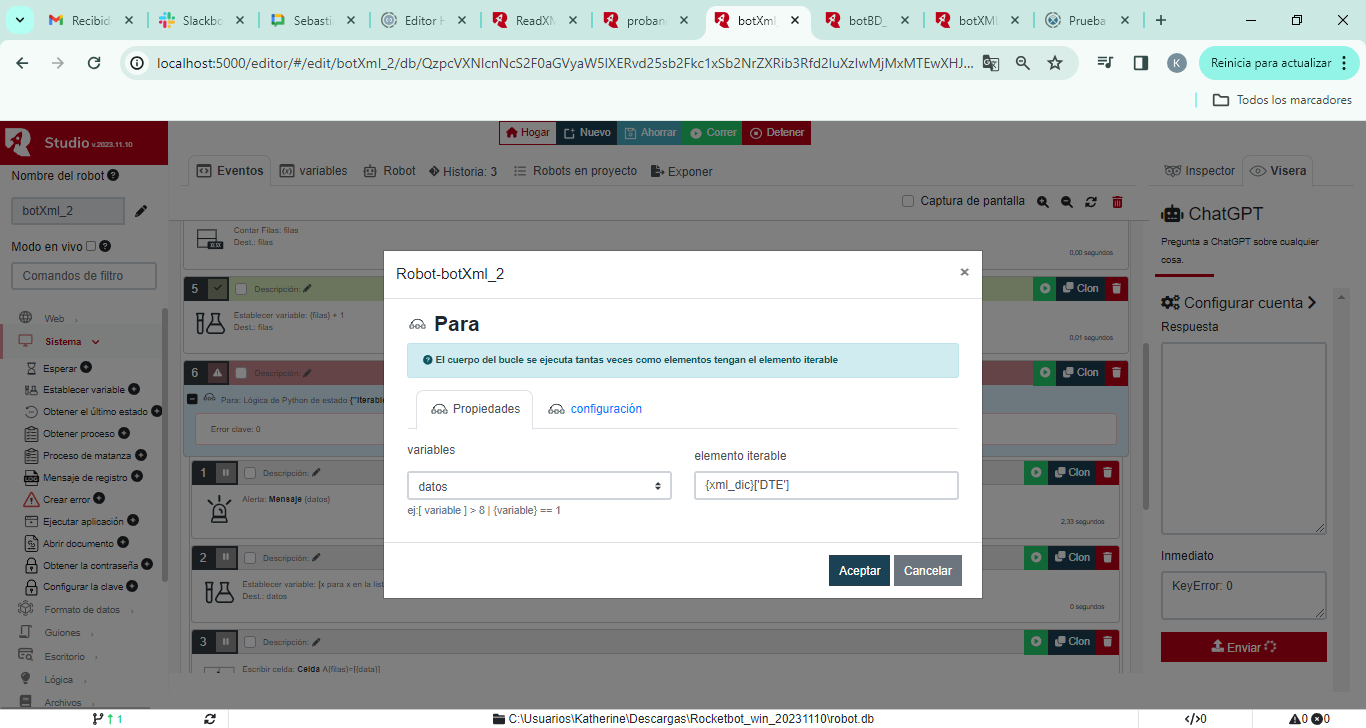This screenshot has width=1366, height=728.
Task: Enable the Captura de pantalla checkbox
Action: [908, 201]
